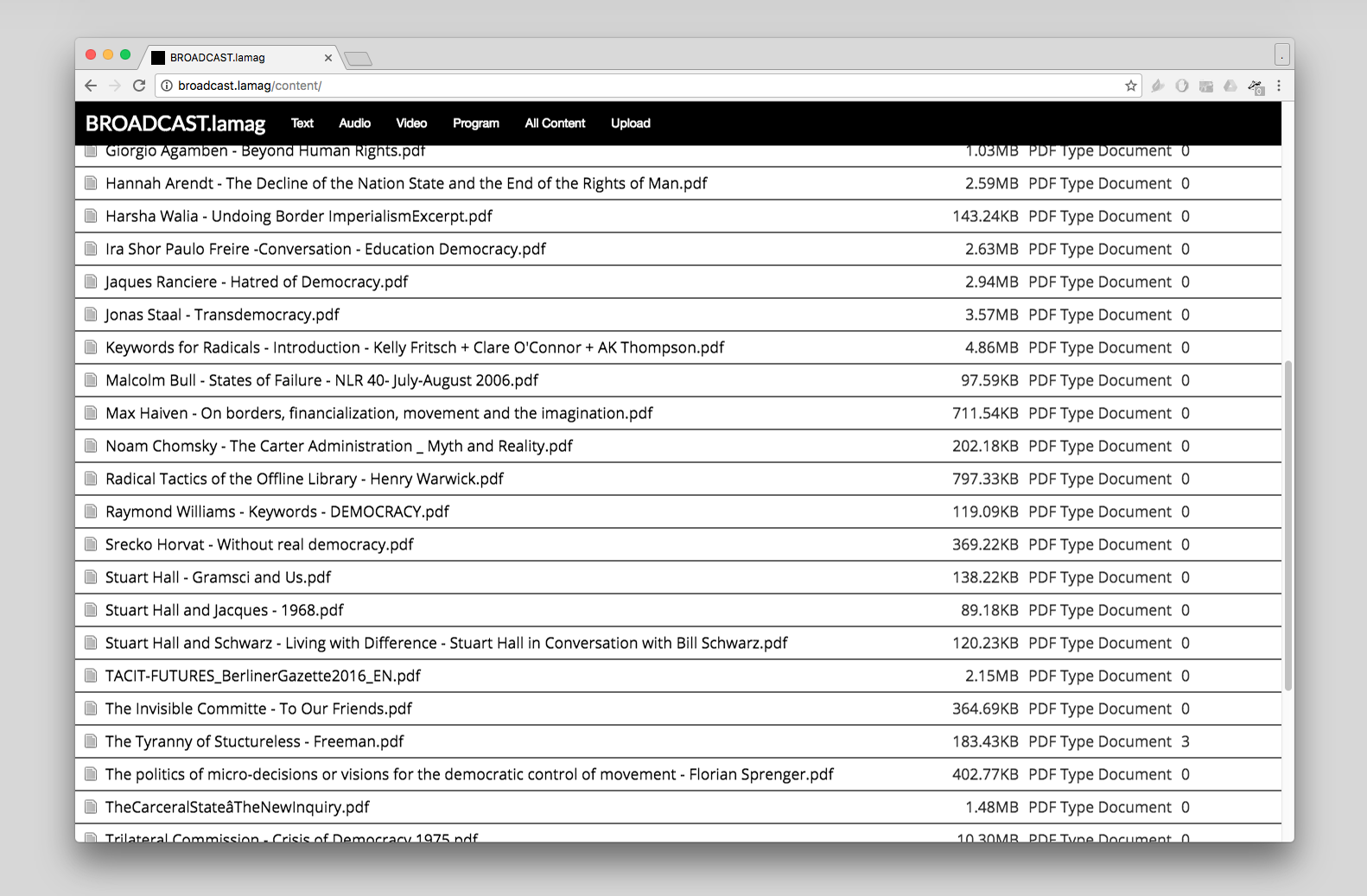Click document icon beside Stuart Hall - Gramsci
The image size is (1367, 896).
(x=91, y=577)
